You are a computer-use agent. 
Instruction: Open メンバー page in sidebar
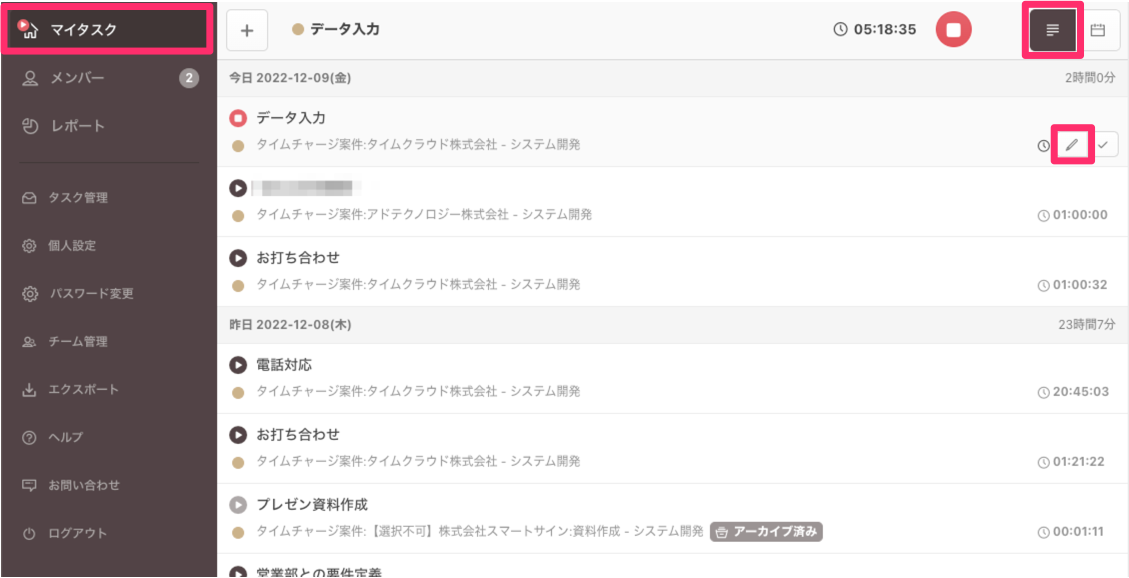coord(77,78)
